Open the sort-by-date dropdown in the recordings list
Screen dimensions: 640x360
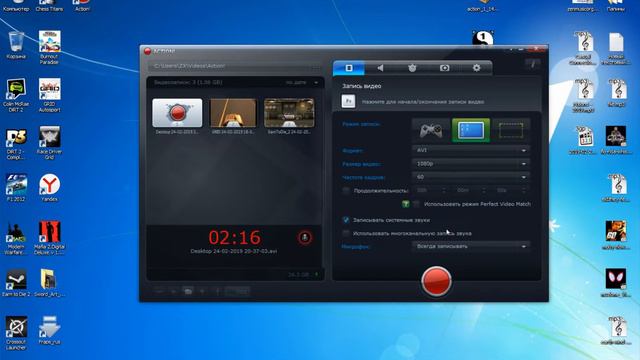pyautogui.click(x=302, y=82)
